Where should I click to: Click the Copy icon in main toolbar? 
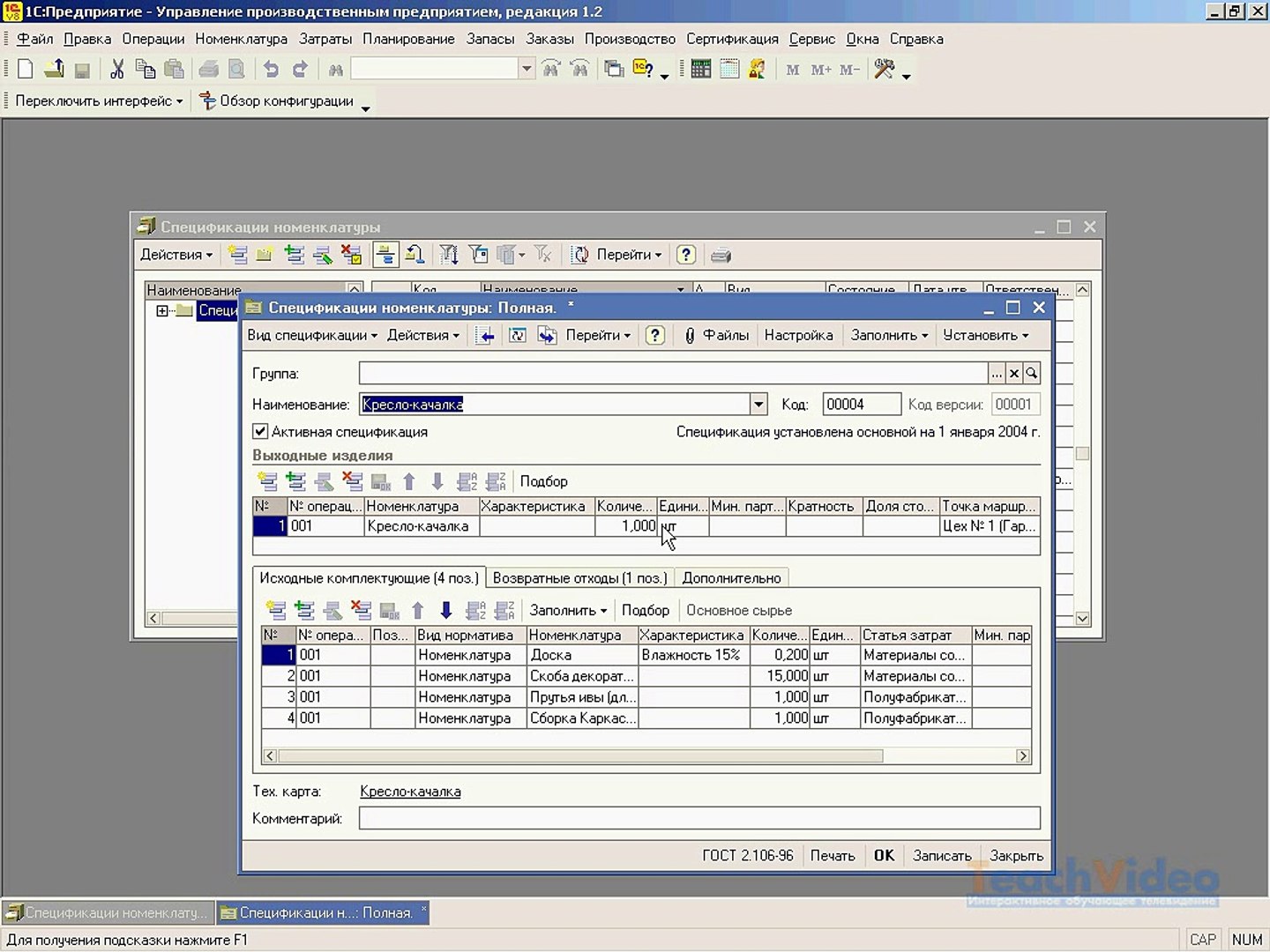pos(146,69)
